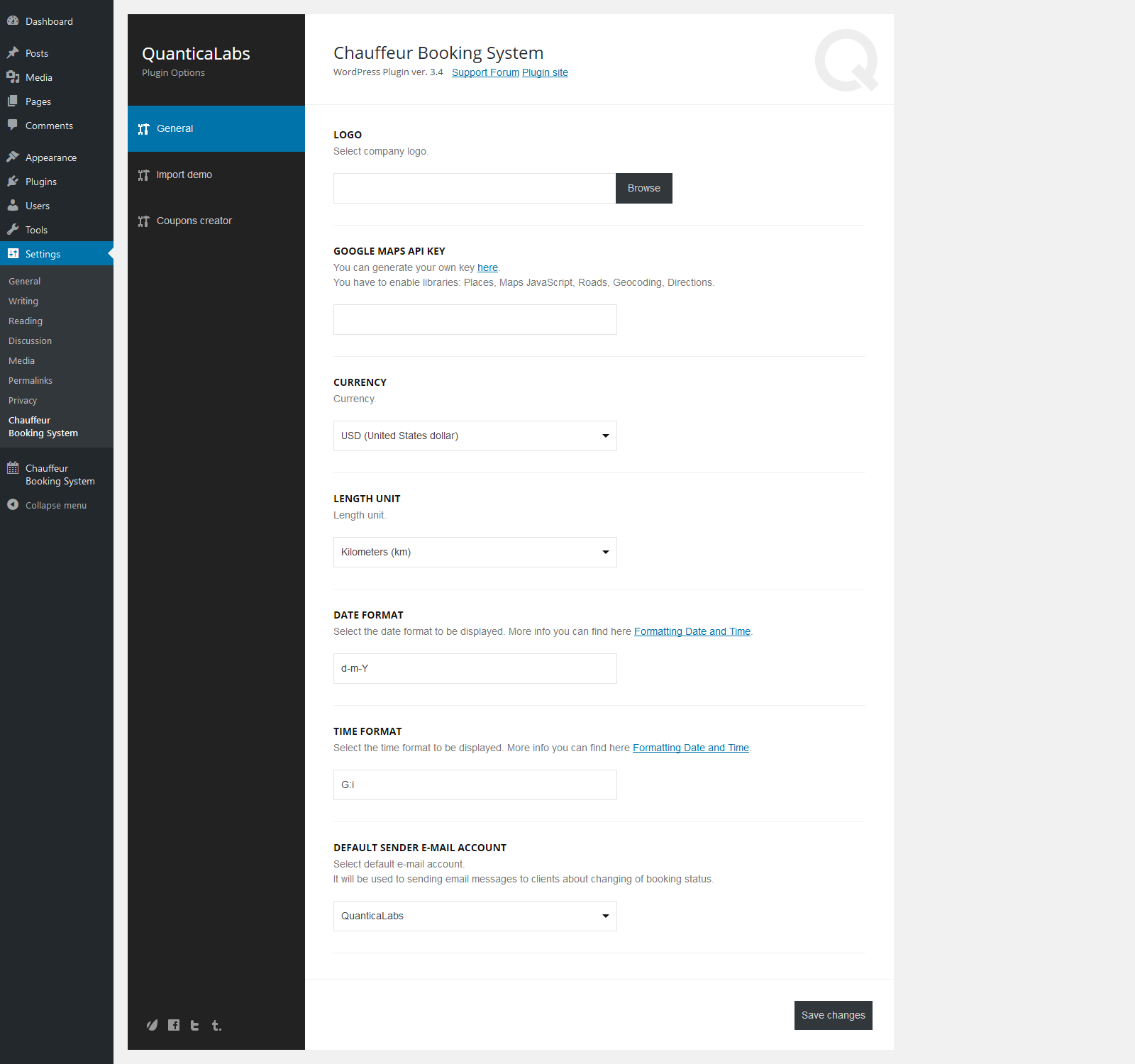This screenshot has height=1064, width=1135.
Task: Click the Save changes button
Action: click(834, 1015)
